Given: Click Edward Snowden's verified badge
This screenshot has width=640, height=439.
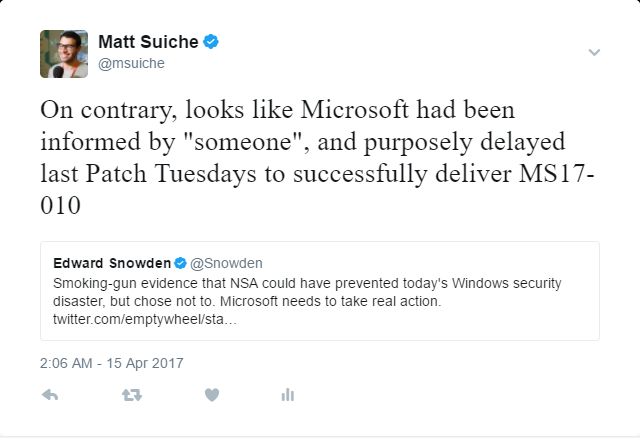Looking at the screenshot, I should (180, 263).
